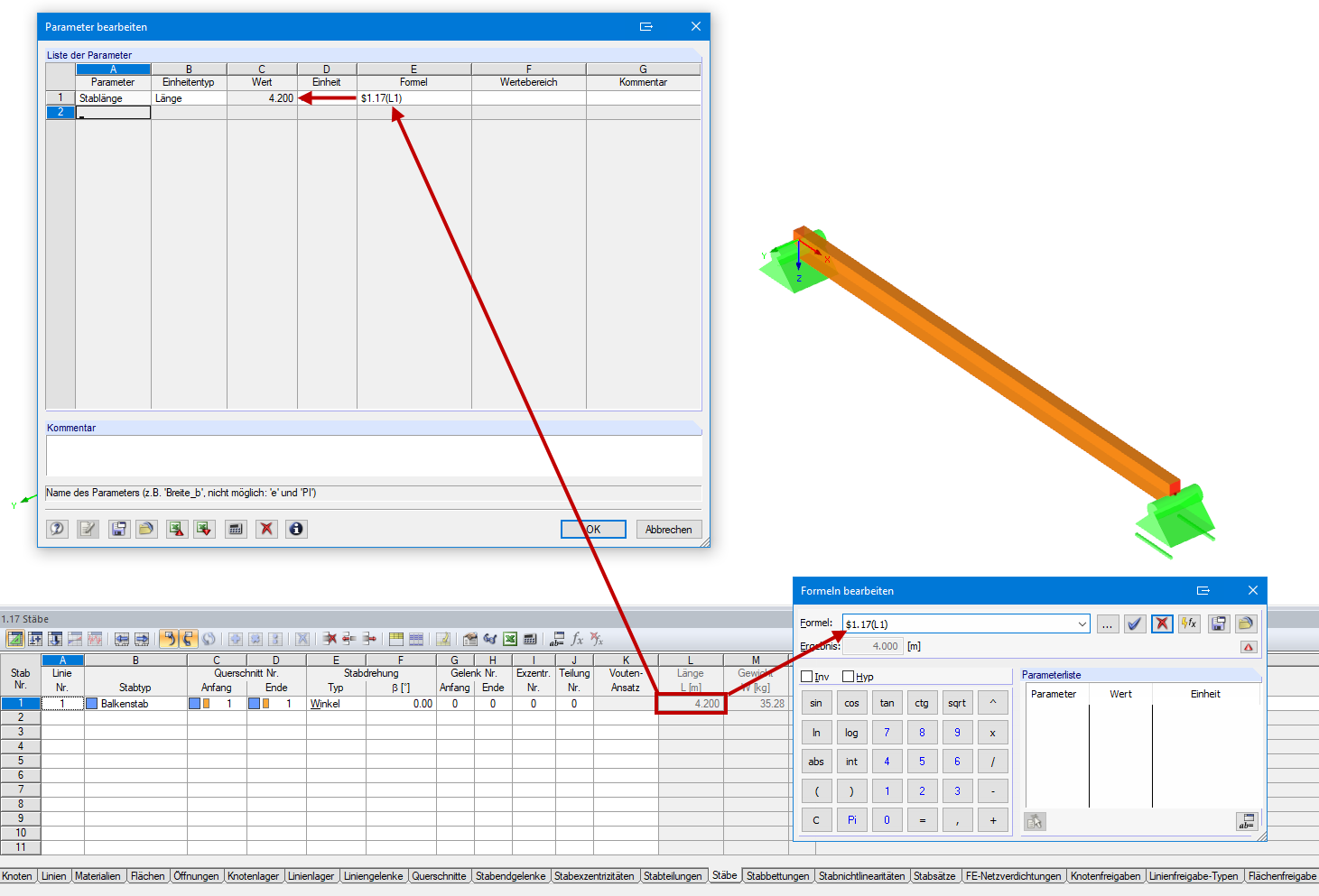Switch to the Stabendgelenke tab

tap(510, 876)
